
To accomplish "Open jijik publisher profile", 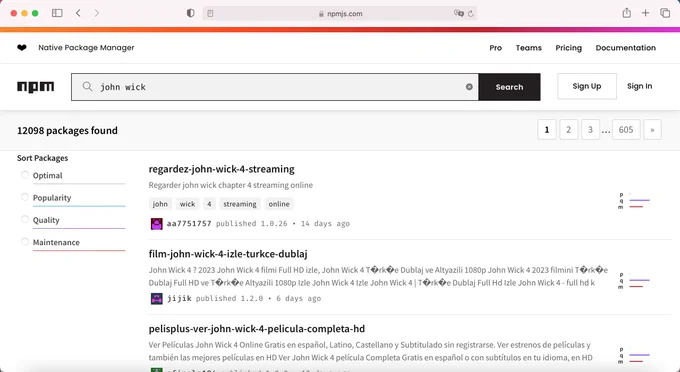I will pyautogui.click(x=179, y=299).
